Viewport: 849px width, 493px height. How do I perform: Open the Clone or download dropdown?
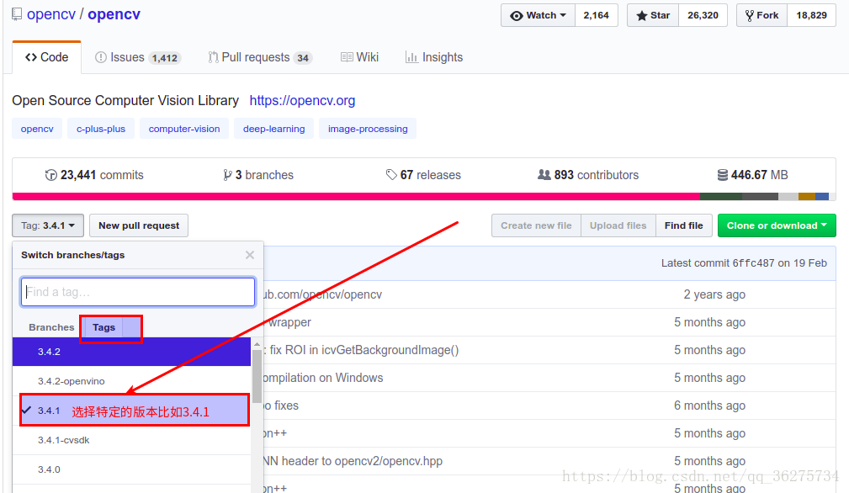pos(776,226)
